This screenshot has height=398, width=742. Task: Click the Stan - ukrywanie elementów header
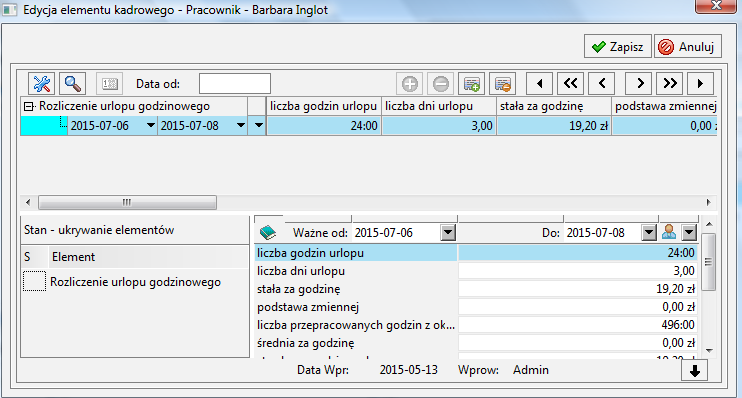(135, 230)
